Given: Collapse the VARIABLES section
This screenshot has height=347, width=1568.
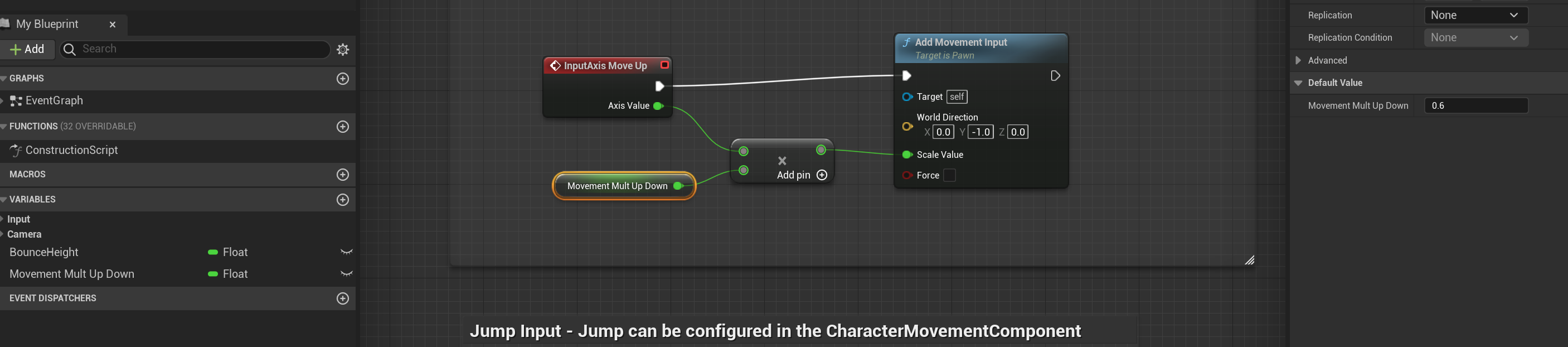Looking at the screenshot, I should coord(4,200).
